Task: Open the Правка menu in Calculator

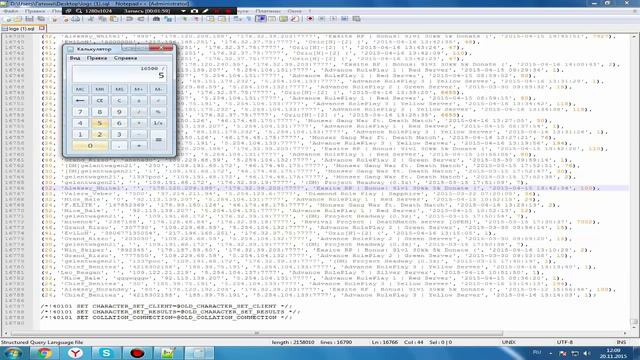Action: tap(97, 58)
